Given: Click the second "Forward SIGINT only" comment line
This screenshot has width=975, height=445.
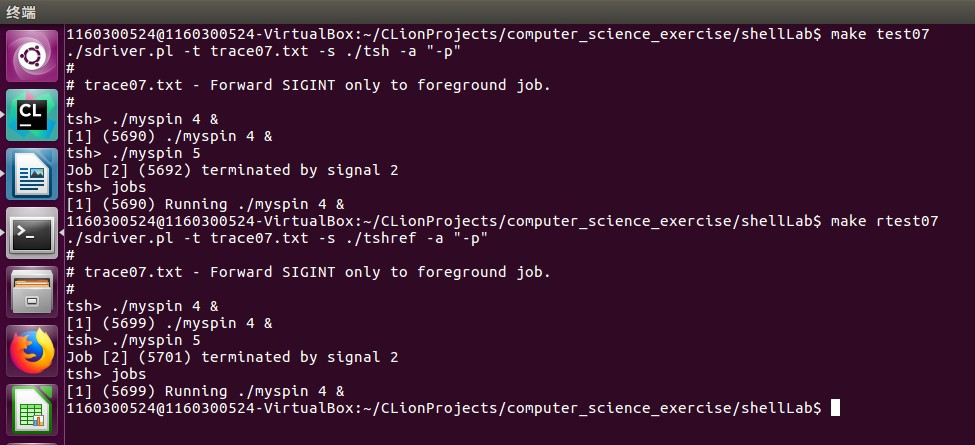Looking at the screenshot, I should pyautogui.click(x=317, y=272).
